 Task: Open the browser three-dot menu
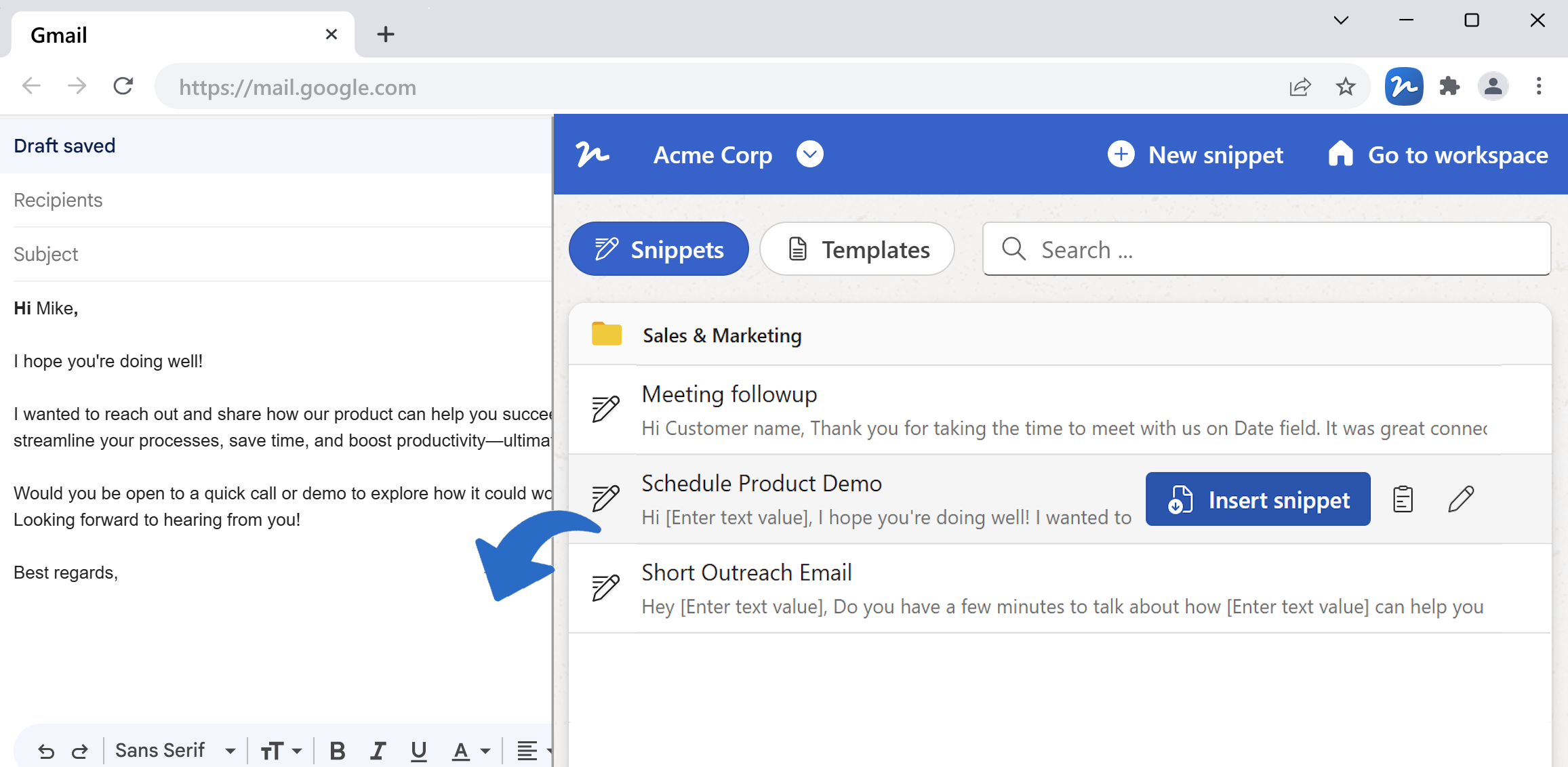pyautogui.click(x=1539, y=87)
